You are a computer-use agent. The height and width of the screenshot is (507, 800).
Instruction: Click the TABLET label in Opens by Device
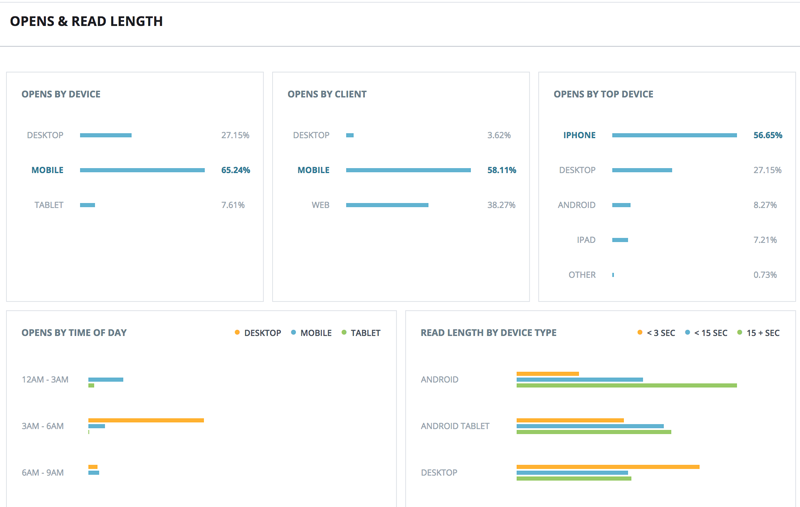tap(49, 205)
